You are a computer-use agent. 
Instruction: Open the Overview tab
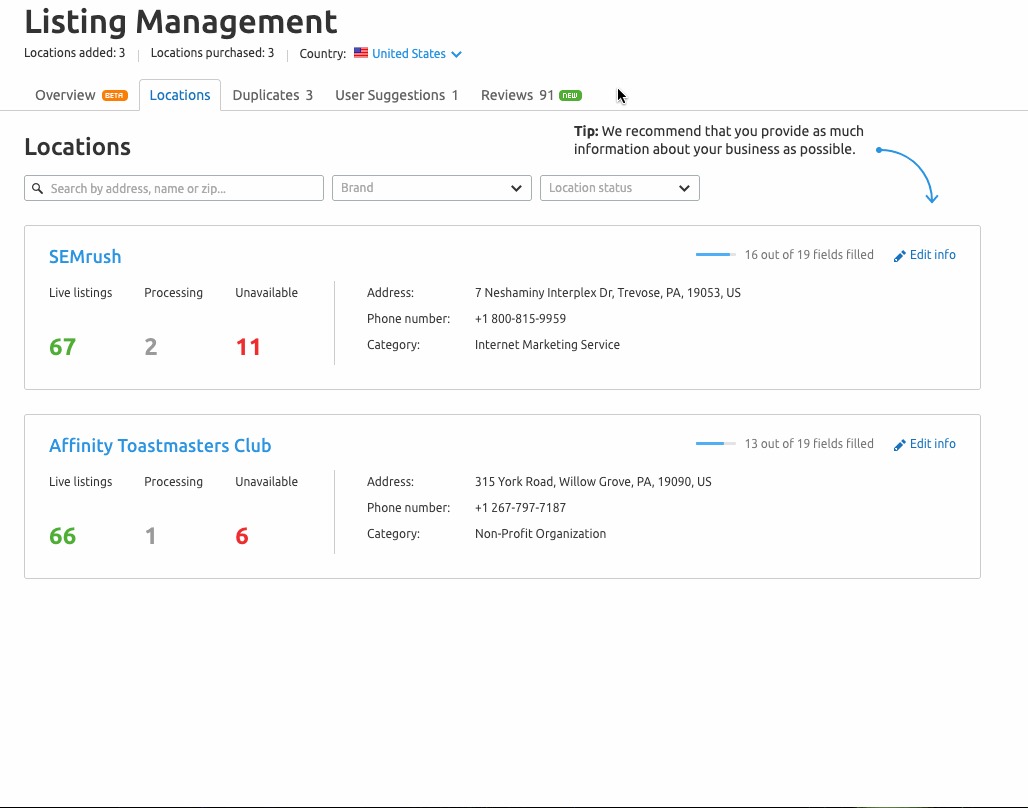[x=81, y=95]
